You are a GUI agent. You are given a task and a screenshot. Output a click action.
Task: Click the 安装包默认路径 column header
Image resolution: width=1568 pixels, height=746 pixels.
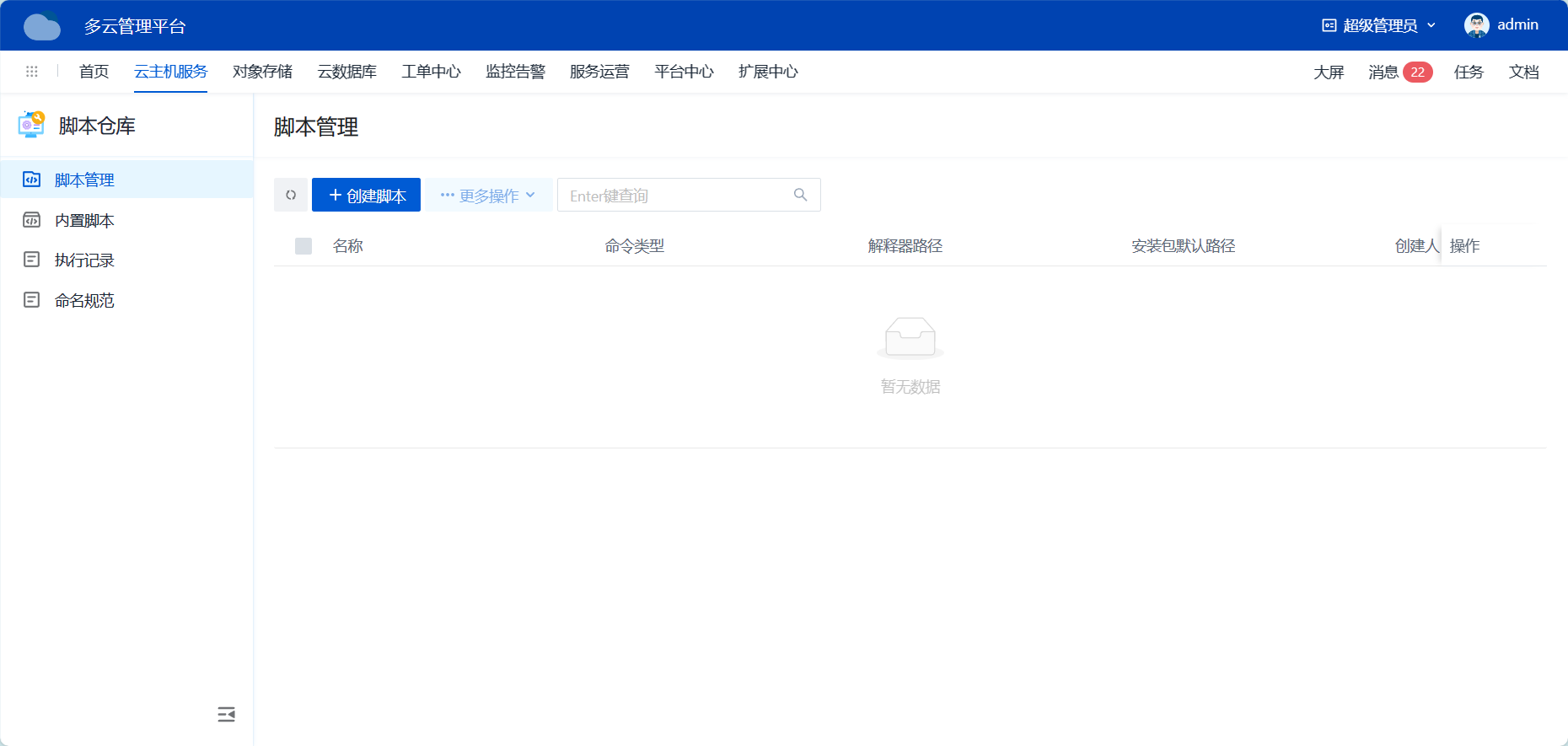pos(1184,245)
